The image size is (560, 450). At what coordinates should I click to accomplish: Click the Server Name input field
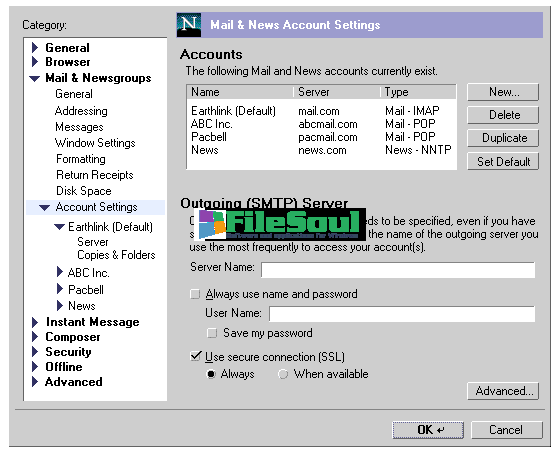pos(398,270)
